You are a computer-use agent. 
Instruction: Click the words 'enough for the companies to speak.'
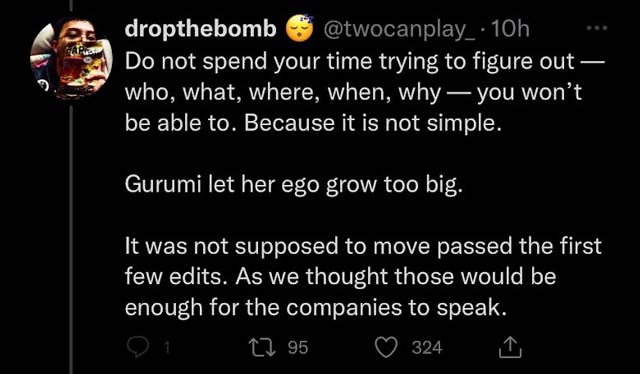316,308
